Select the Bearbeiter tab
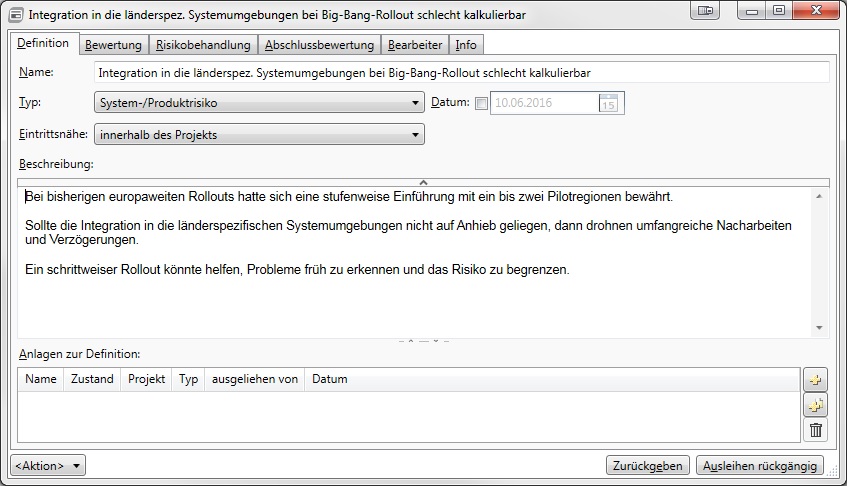Viewport: 847px width, 486px height. point(414,45)
